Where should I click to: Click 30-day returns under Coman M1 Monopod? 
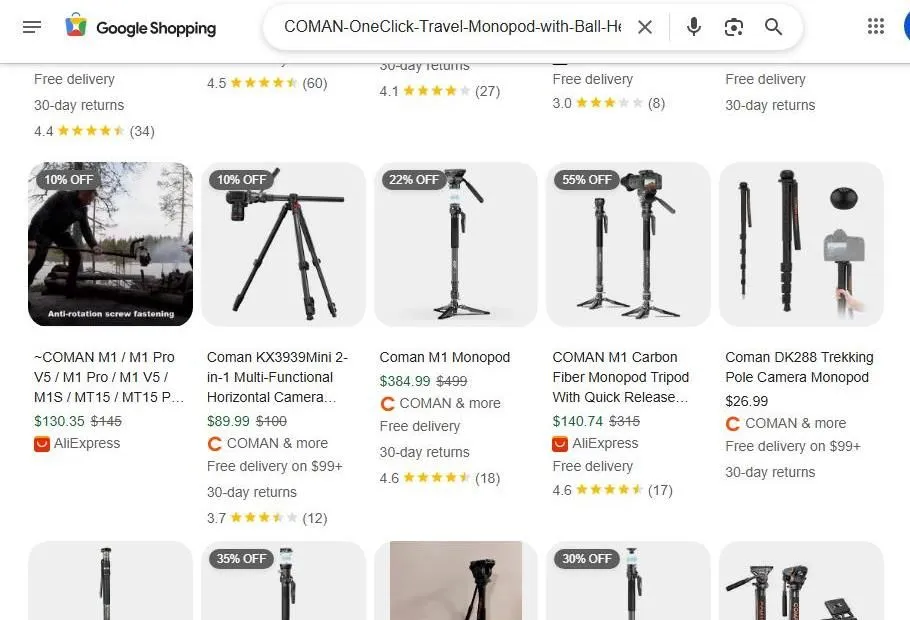[424, 452]
